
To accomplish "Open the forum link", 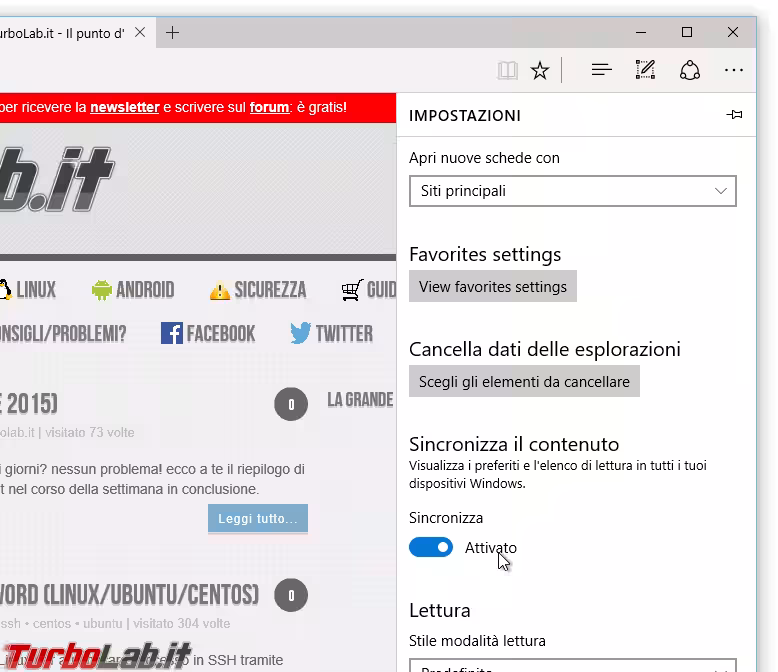I will pos(269,107).
